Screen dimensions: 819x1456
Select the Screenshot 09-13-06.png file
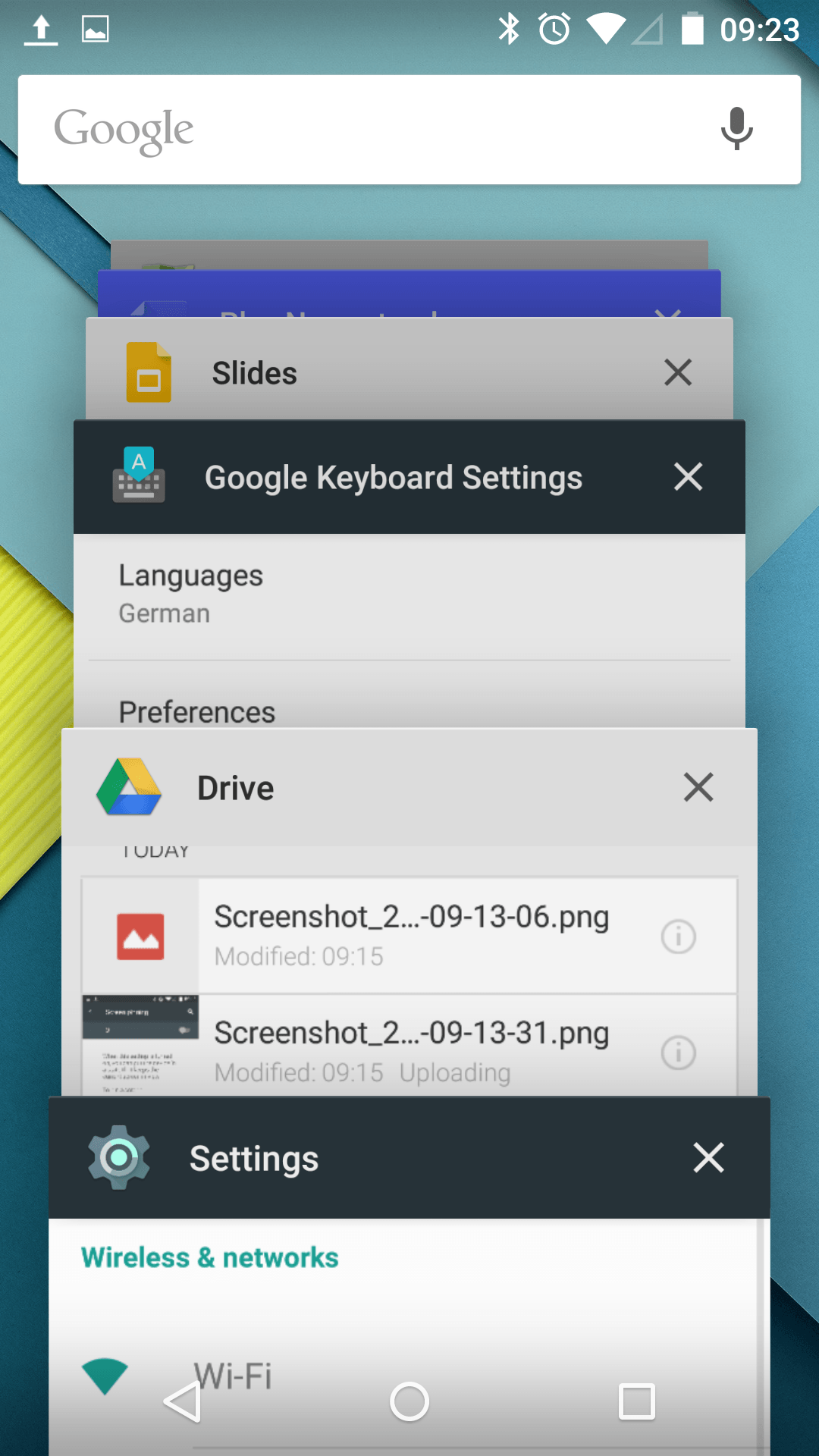pos(412,935)
